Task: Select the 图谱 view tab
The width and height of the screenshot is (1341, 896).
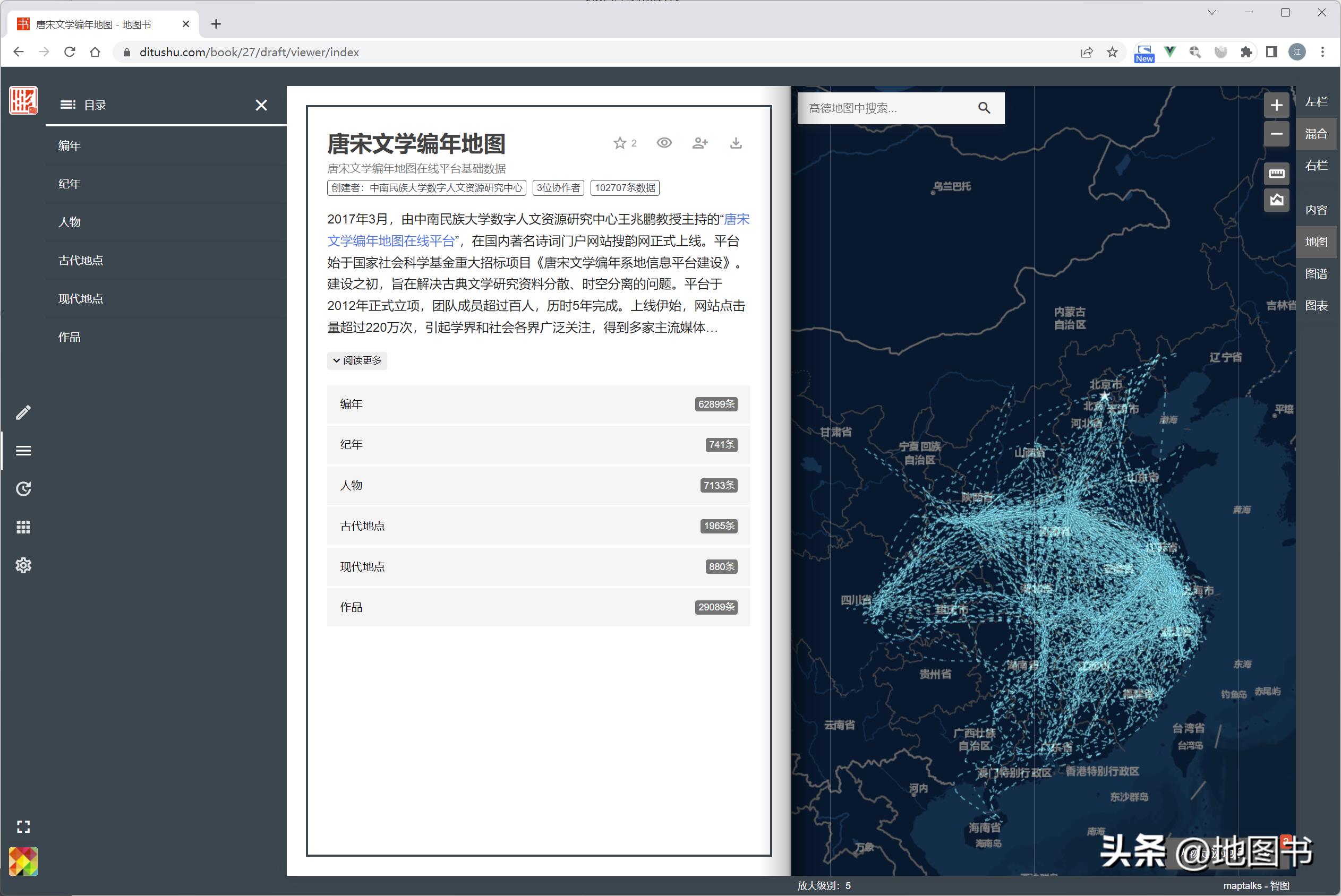Action: [1317, 274]
